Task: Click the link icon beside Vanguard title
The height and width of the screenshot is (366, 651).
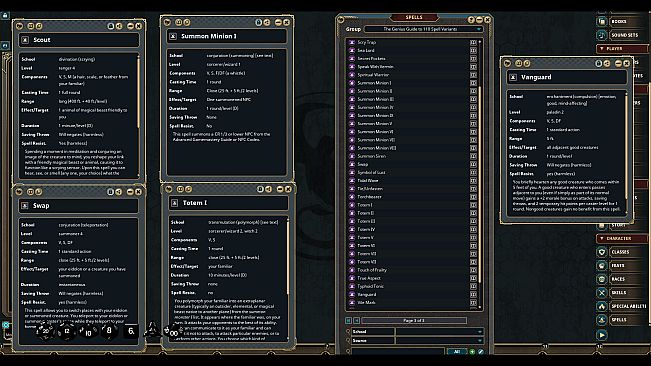Action: point(513,77)
